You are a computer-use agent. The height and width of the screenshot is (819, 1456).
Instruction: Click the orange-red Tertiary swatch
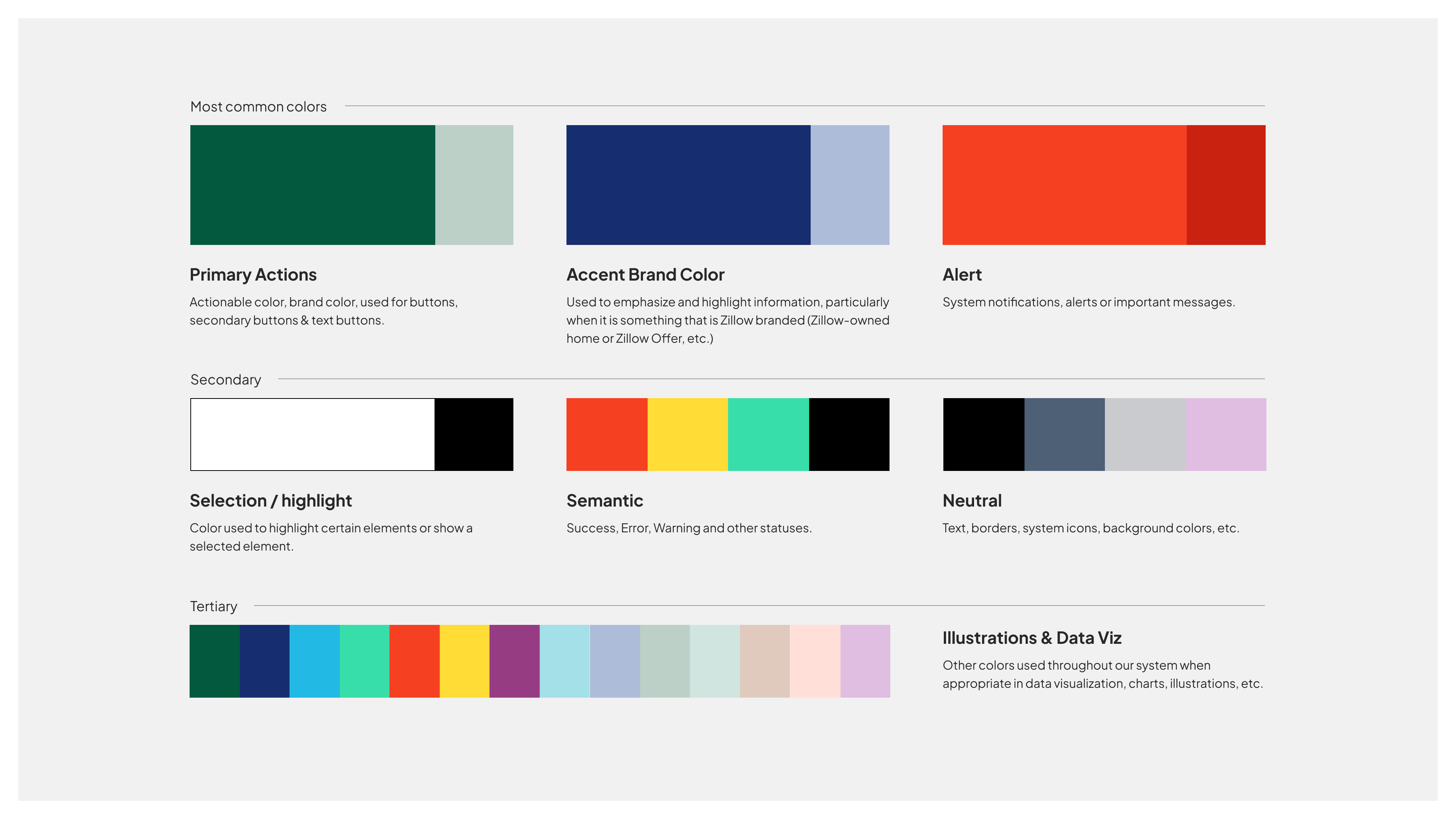(414, 661)
